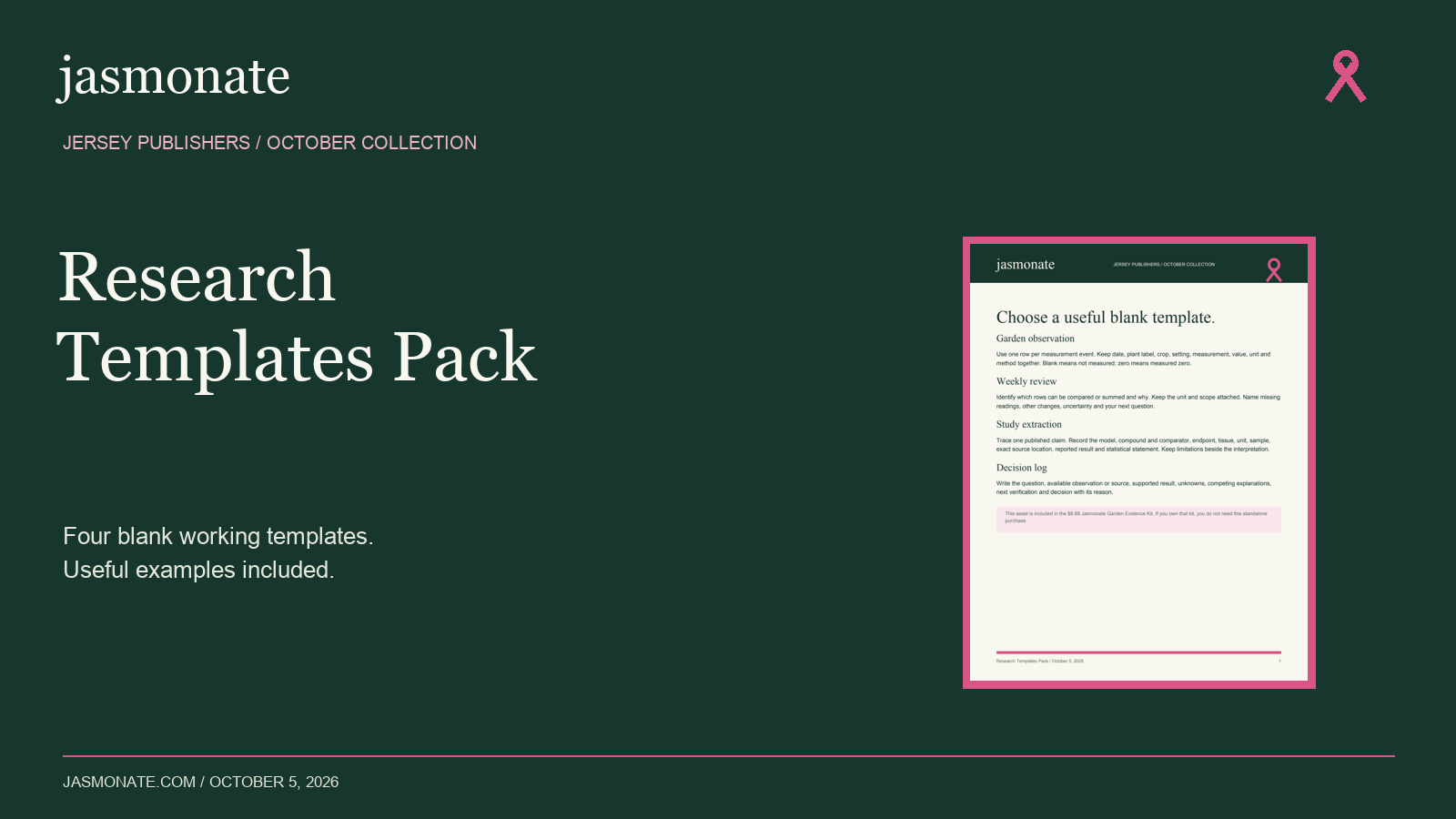Select the line "Useful examples included."
The image size is (1456, 819).
coord(198,570)
